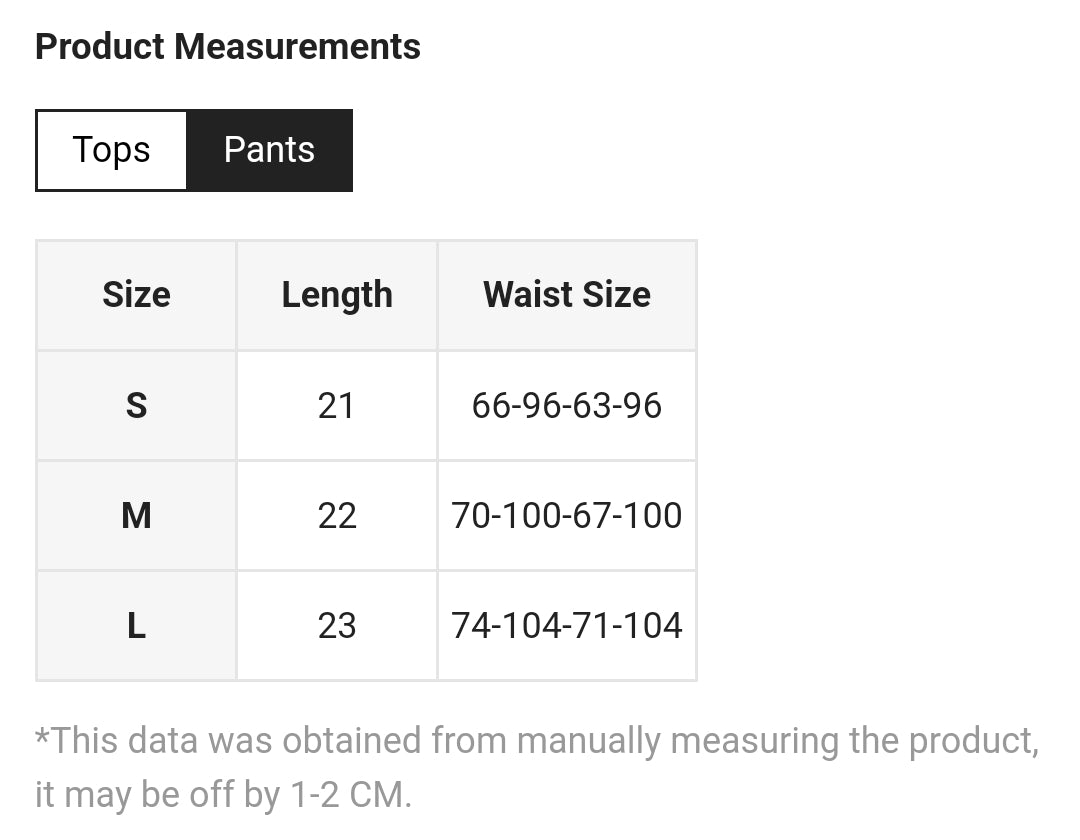
Task: Click the Length column header
Action: 337,295
